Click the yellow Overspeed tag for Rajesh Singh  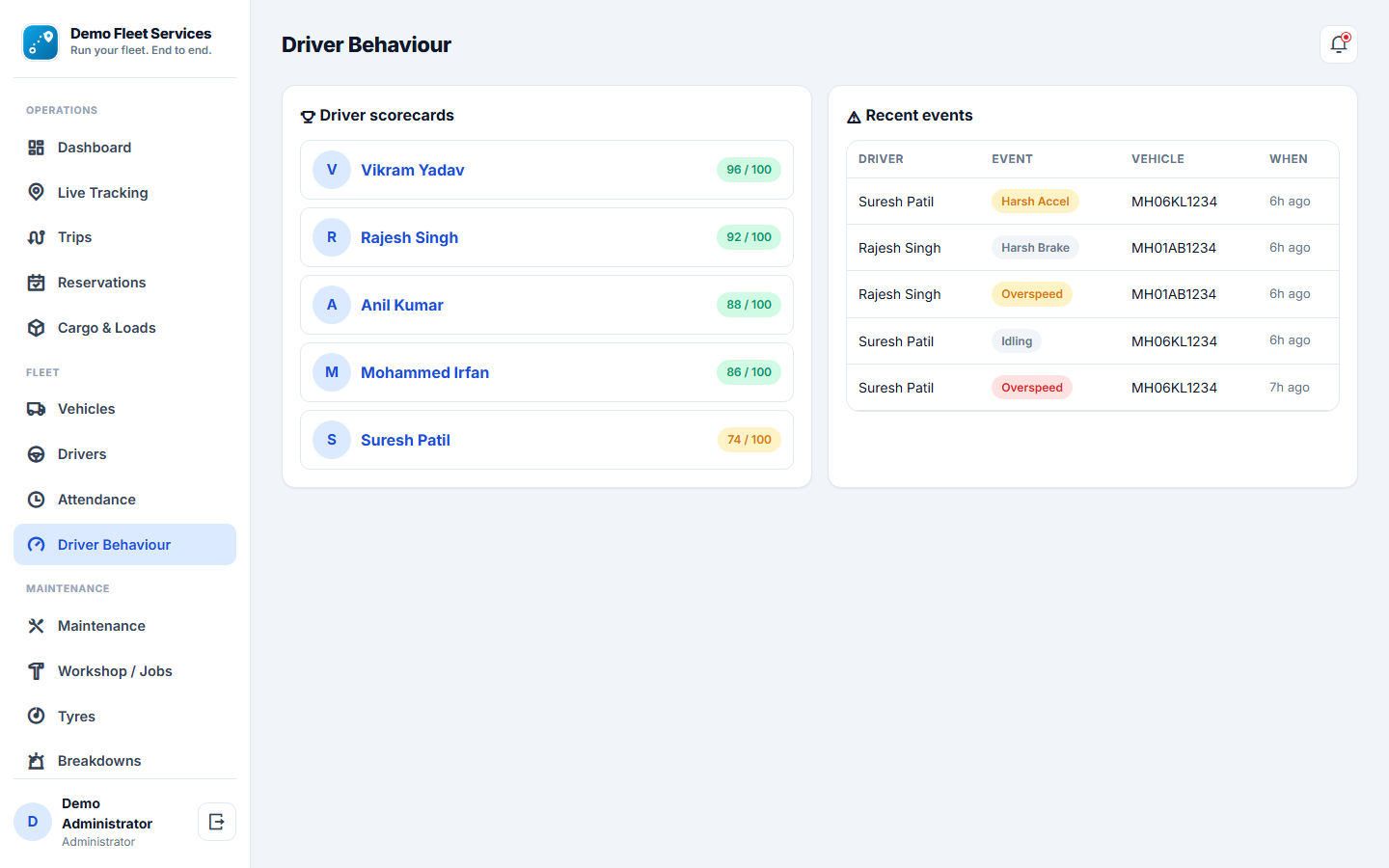1032,294
